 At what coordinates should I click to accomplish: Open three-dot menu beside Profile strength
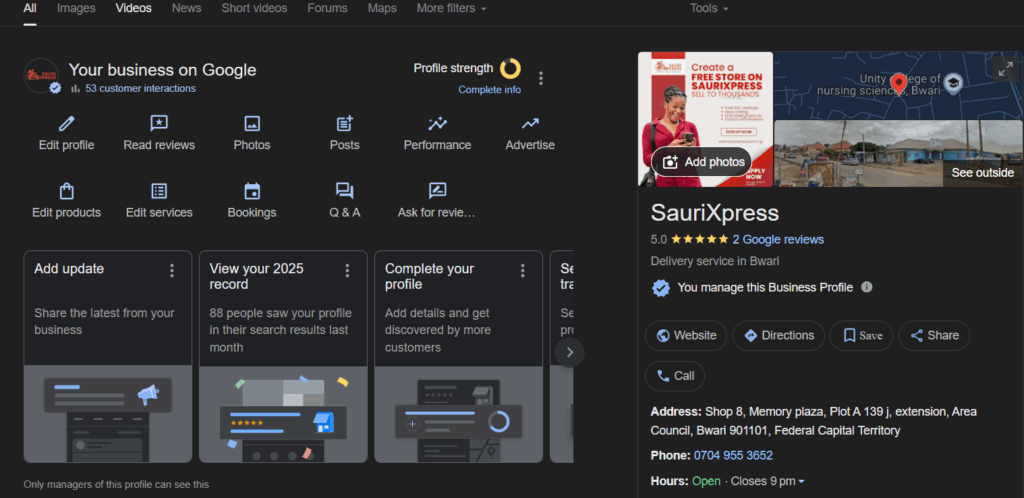(541, 78)
